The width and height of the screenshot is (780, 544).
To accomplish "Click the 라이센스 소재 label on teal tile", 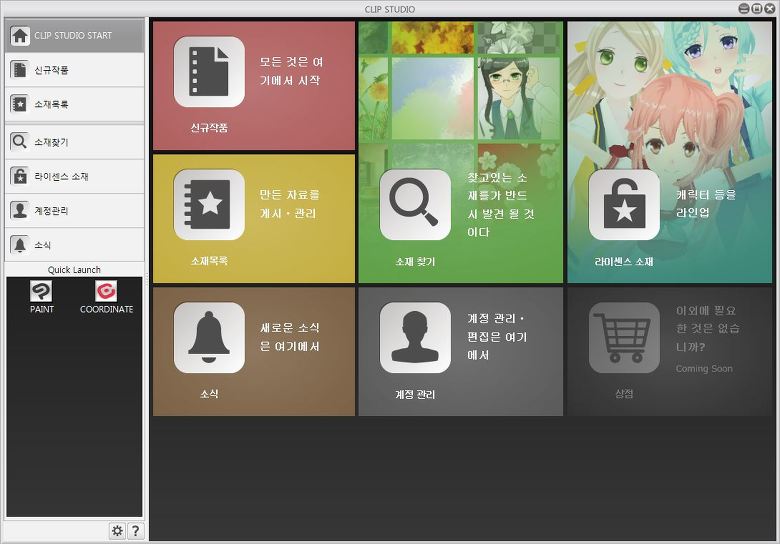I will pos(624,261).
